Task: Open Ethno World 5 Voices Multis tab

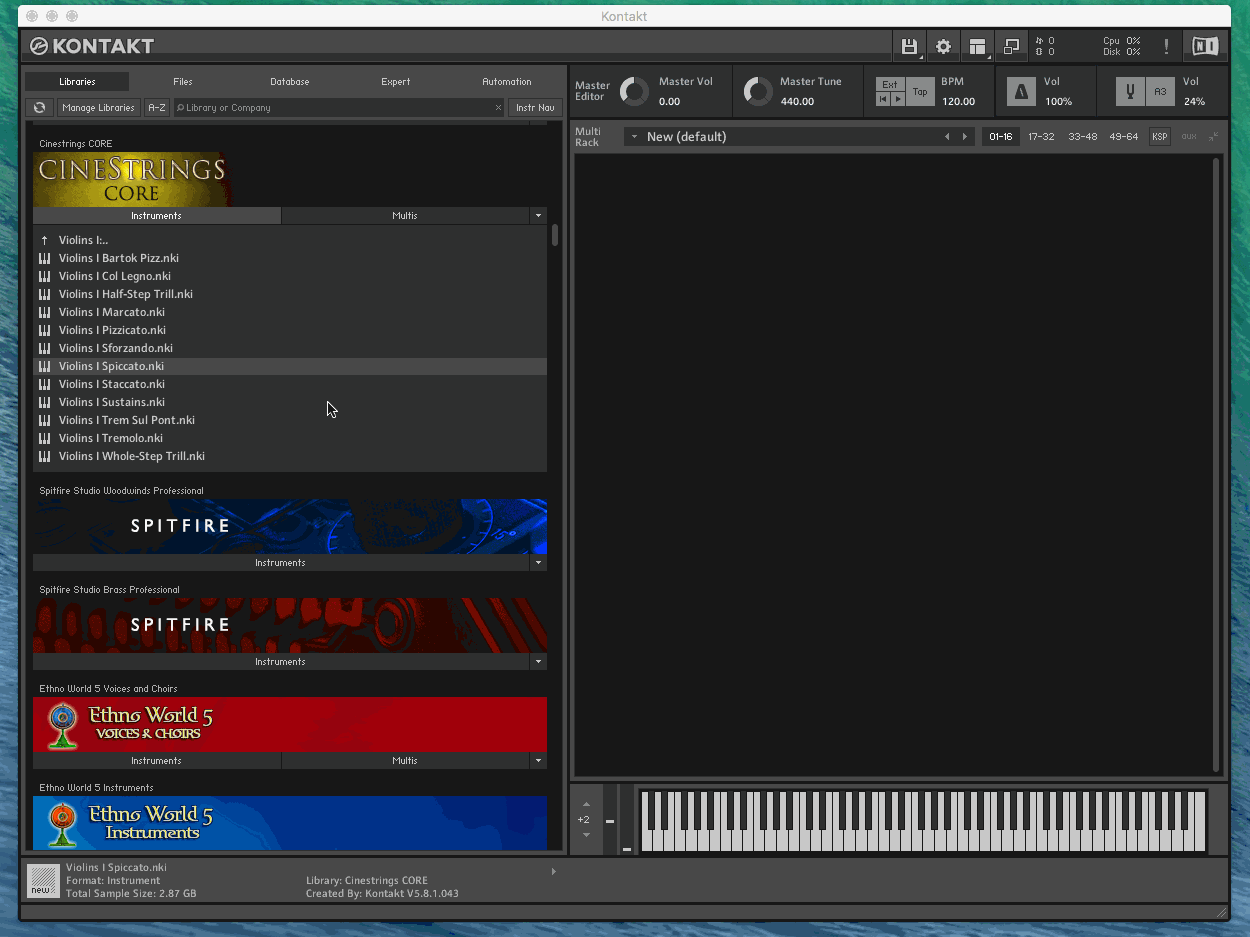Action: (405, 761)
